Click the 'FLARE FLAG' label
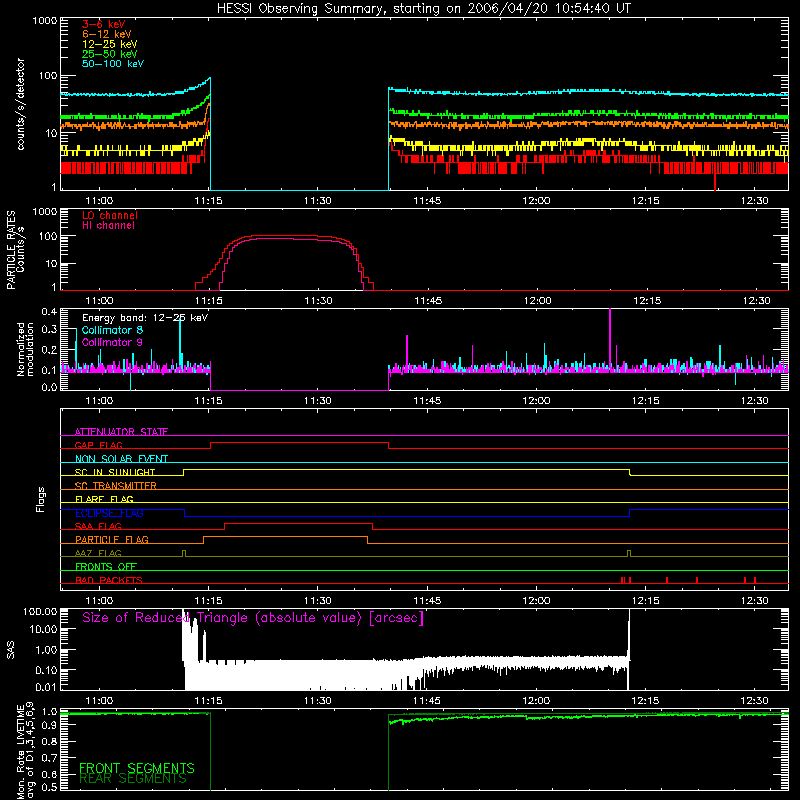Screen dimensions: 800x800 point(104,499)
